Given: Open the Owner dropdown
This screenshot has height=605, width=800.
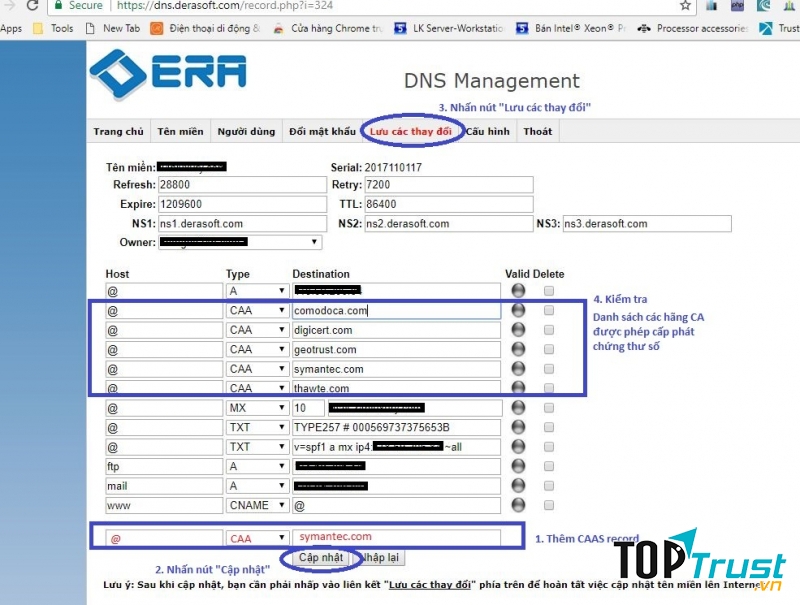Looking at the screenshot, I should coord(240,242).
